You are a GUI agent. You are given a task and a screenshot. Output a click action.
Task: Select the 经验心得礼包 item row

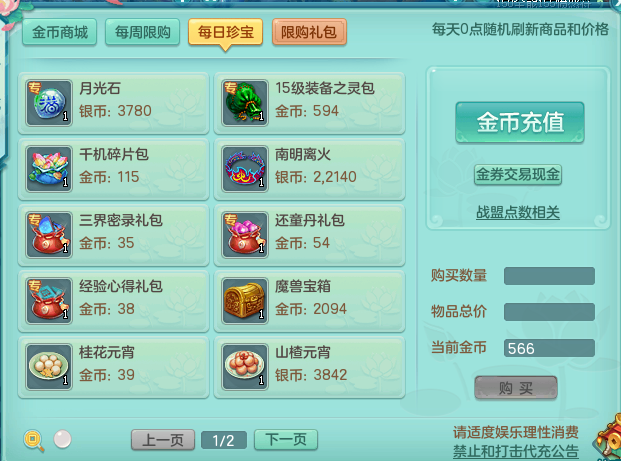coord(113,301)
